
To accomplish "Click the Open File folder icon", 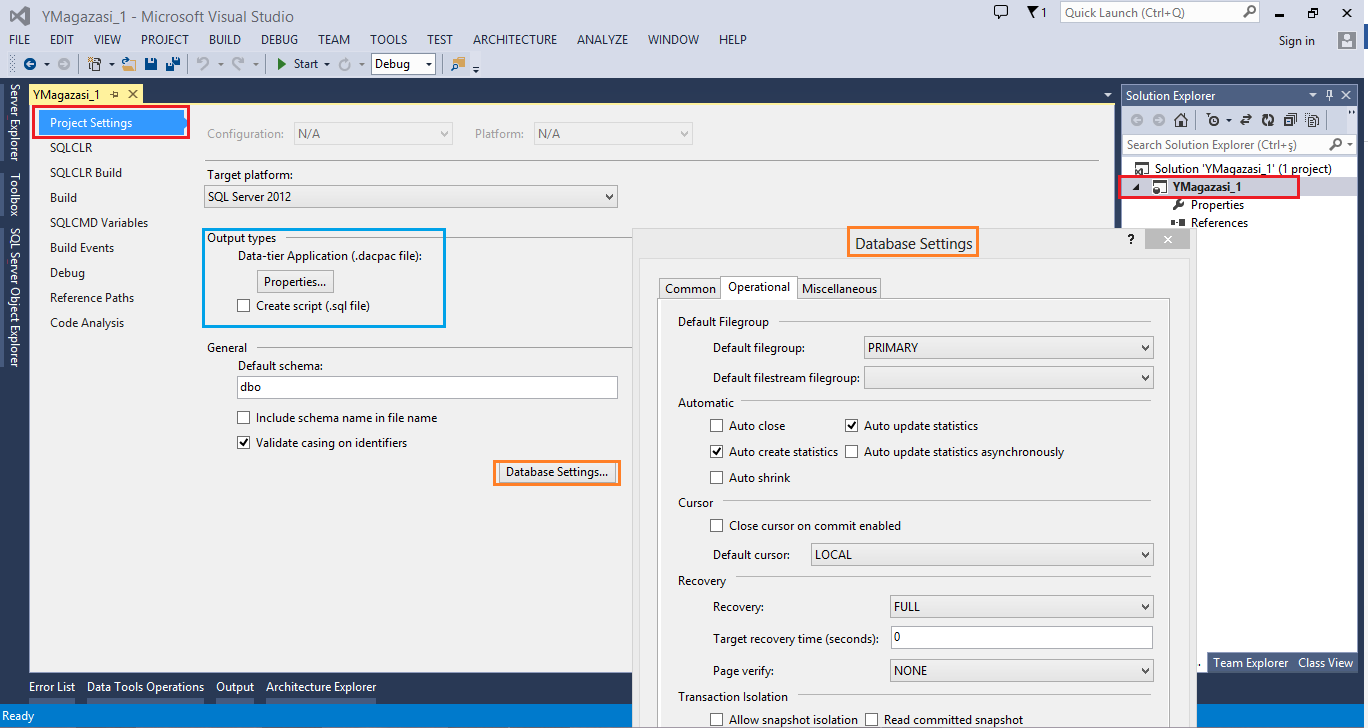I will 128,64.
